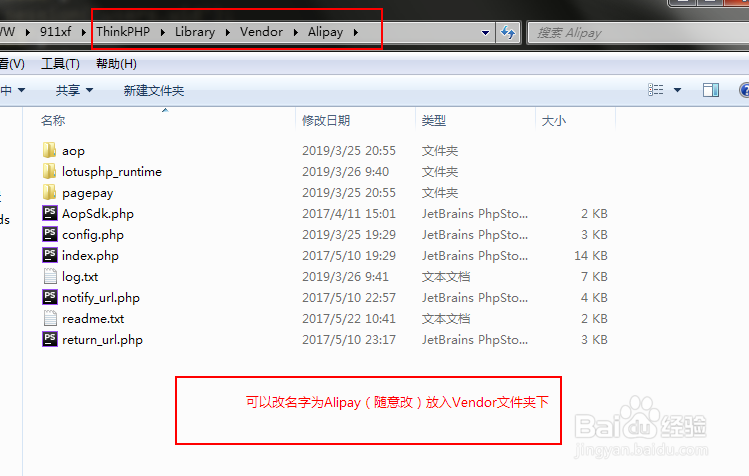Screen dimensions: 749x476
Task: Select the file name aop
Action: [x=73, y=151]
